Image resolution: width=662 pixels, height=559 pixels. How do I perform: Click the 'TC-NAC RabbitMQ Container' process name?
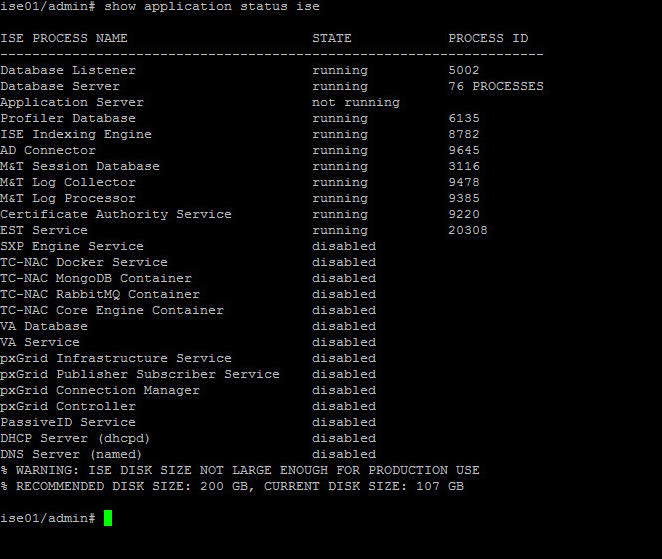pos(100,294)
